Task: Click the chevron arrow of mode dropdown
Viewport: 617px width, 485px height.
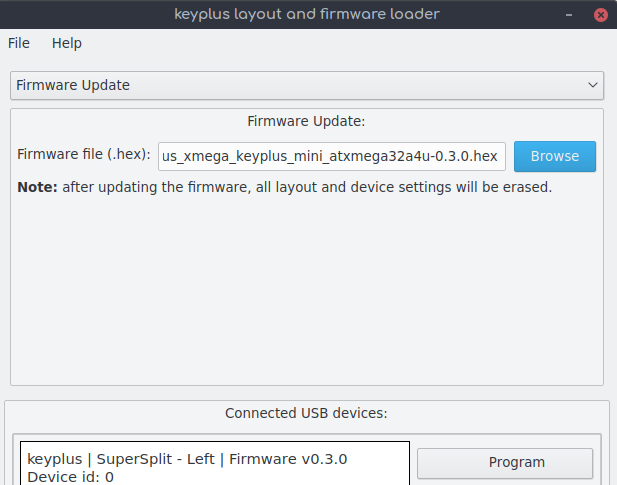Action: pyautogui.click(x=593, y=85)
